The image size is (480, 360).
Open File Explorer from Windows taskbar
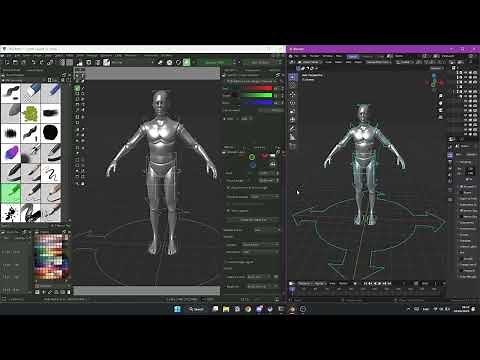click(x=226, y=309)
